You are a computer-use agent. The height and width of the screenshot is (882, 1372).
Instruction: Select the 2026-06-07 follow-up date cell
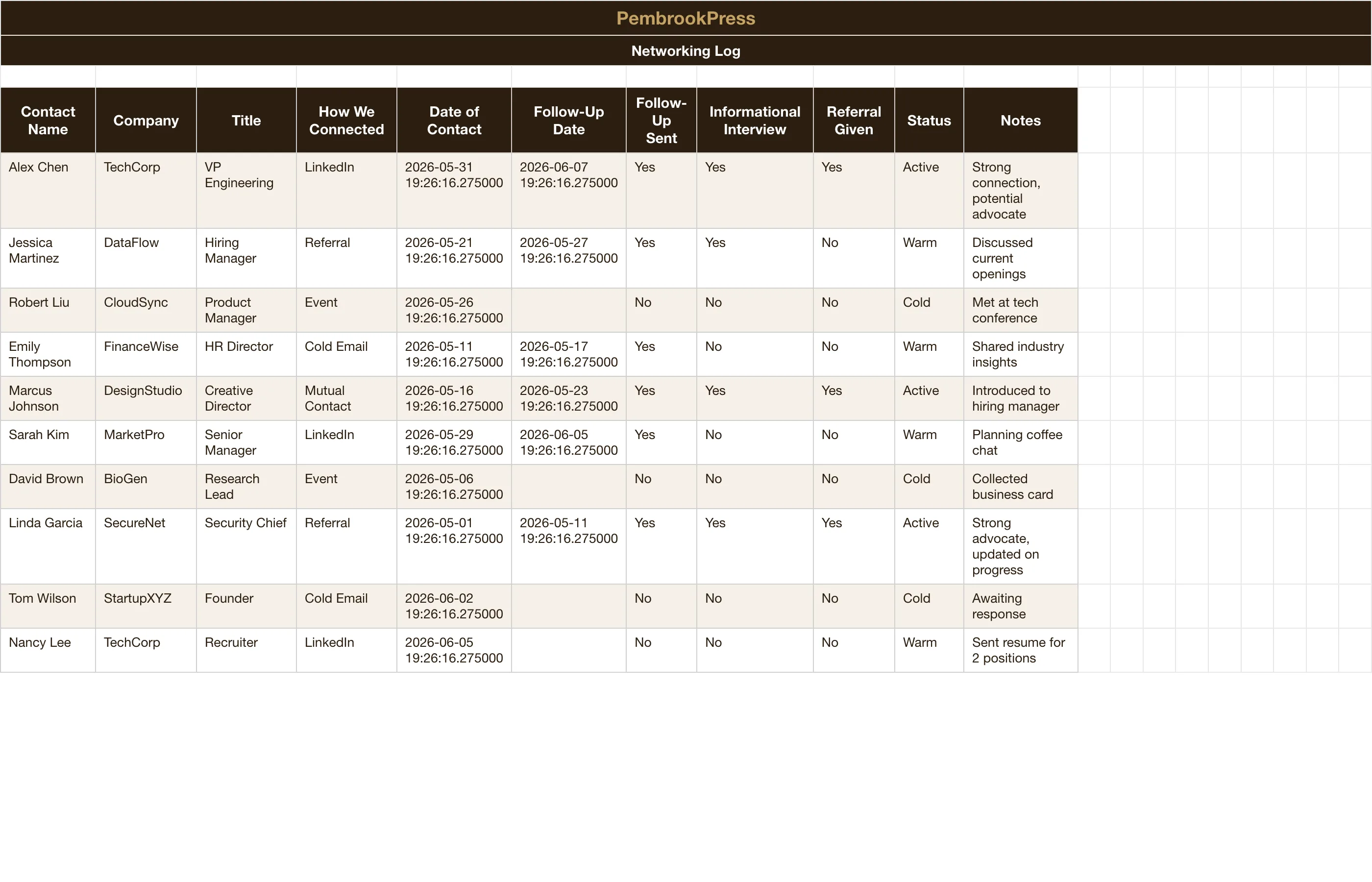(568, 191)
